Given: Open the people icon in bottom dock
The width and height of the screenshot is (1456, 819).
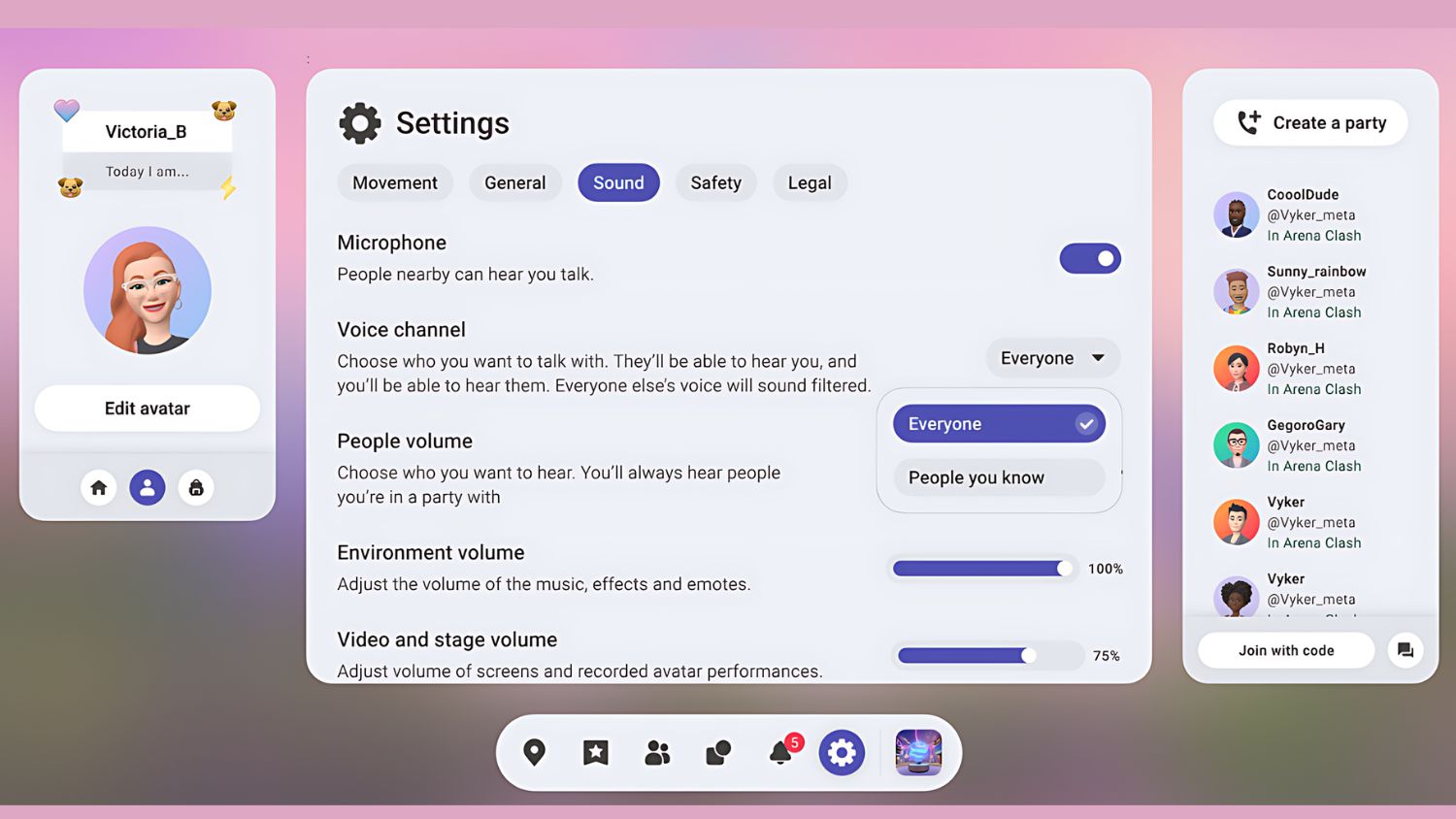Looking at the screenshot, I should (657, 752).
